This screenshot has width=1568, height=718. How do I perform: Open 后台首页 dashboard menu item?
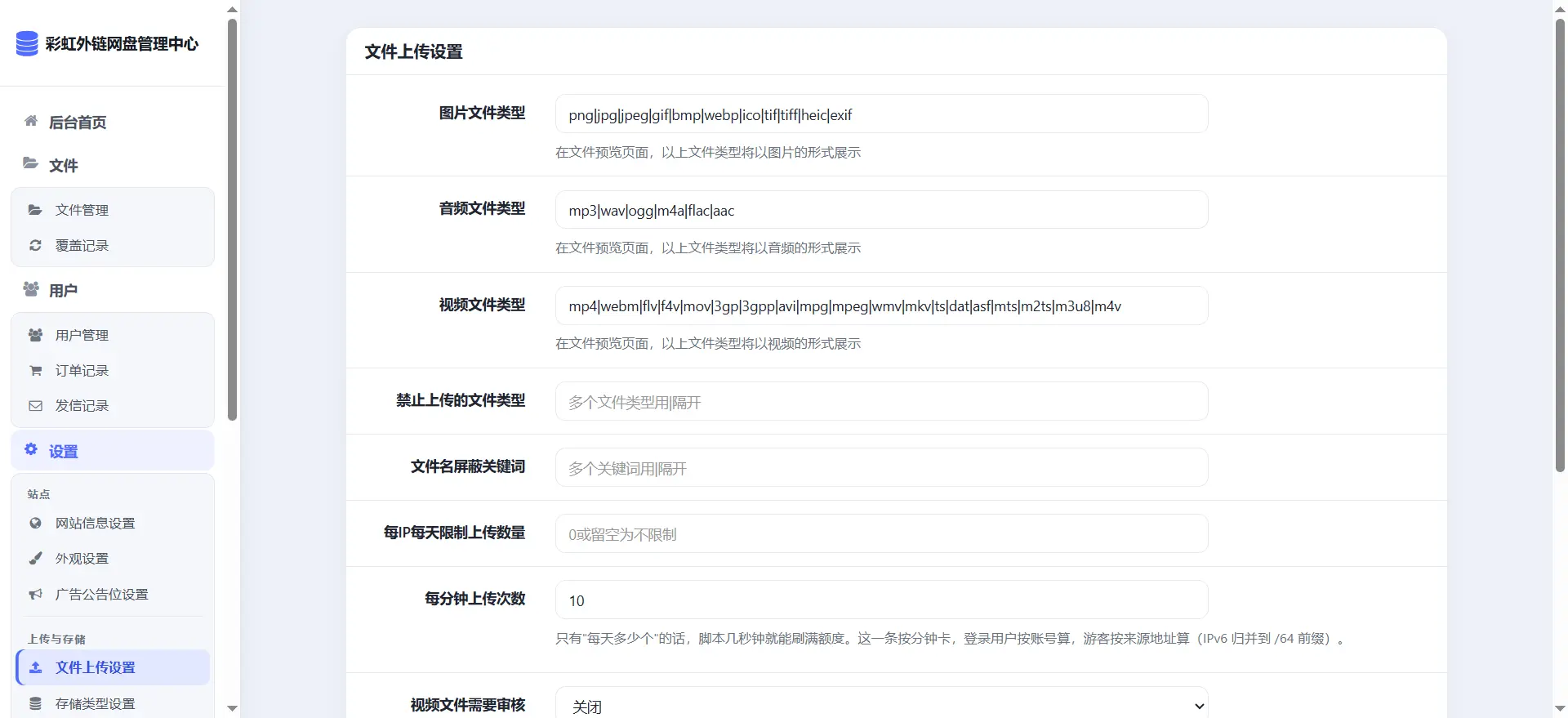point(113,122)
